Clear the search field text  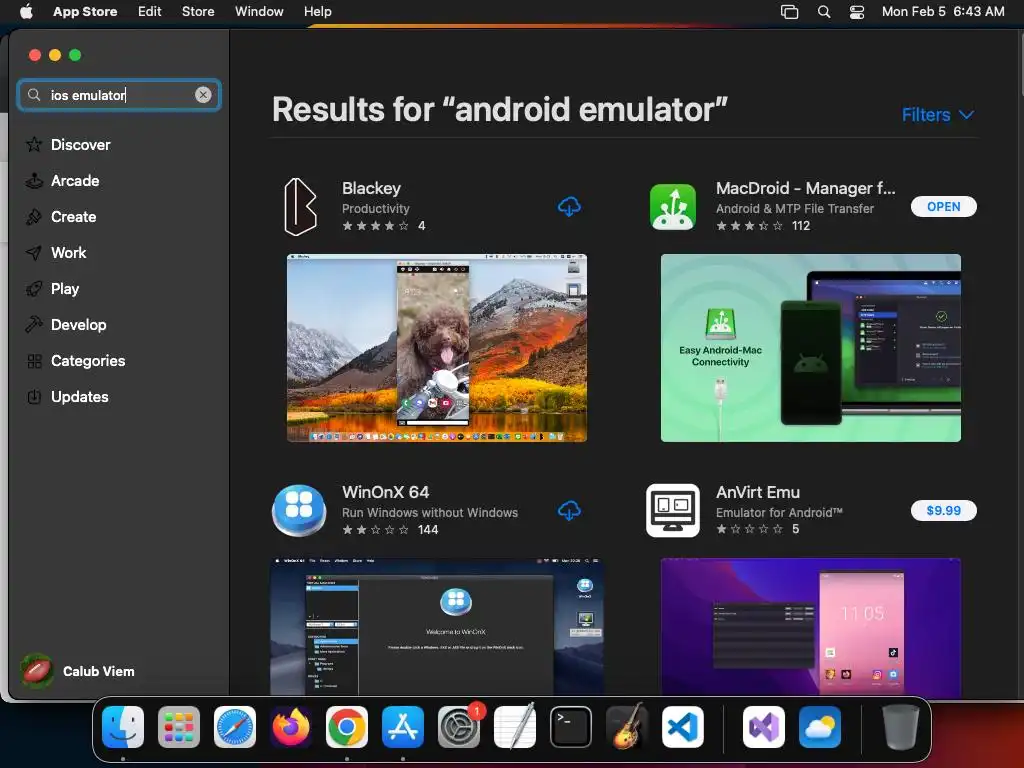point(203,95)
